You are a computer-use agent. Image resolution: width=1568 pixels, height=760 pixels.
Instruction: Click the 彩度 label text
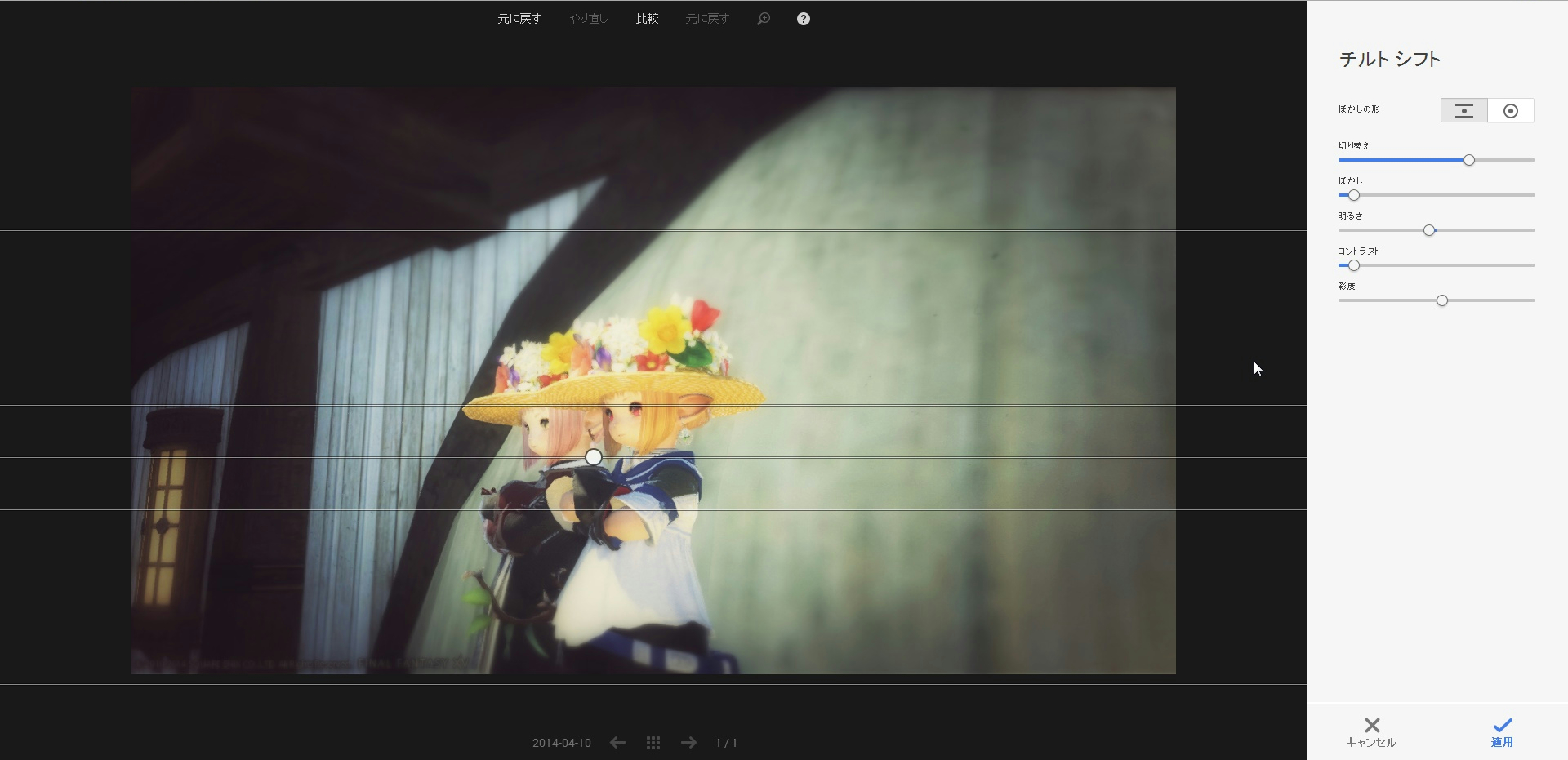tap(1347, 286)
